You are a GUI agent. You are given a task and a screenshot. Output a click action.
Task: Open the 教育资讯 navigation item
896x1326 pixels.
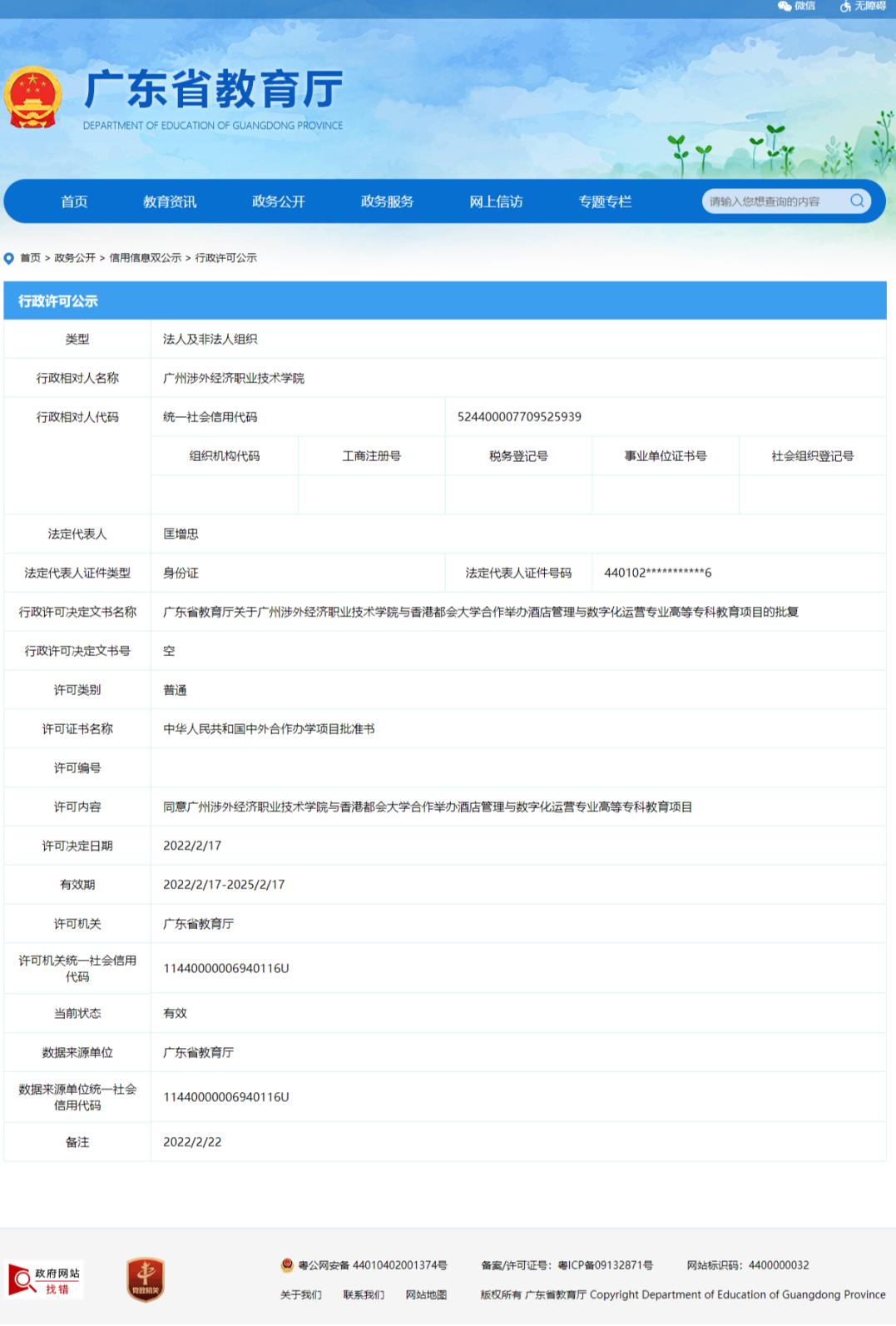click(170, 201)
